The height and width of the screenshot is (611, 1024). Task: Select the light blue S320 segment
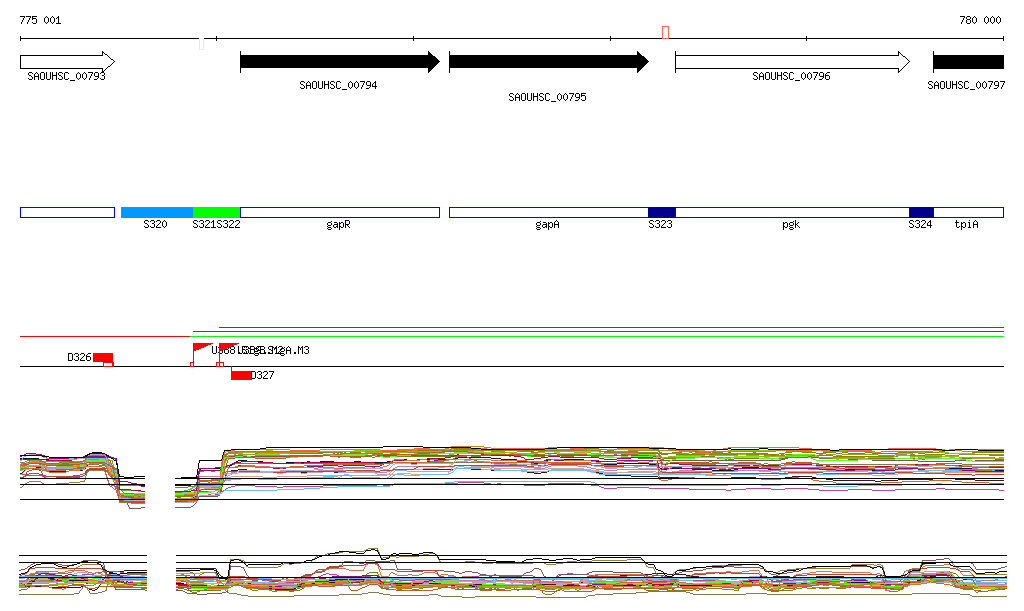coord(156,212)
